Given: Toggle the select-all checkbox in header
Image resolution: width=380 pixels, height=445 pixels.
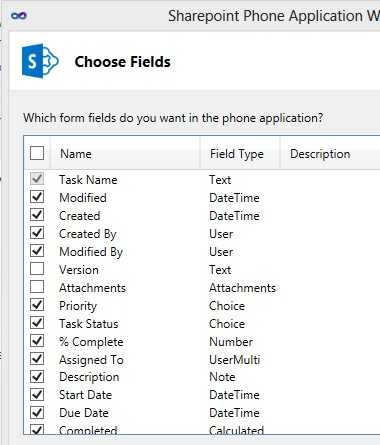Looking at the screenshot, I should tap(37, 154).
